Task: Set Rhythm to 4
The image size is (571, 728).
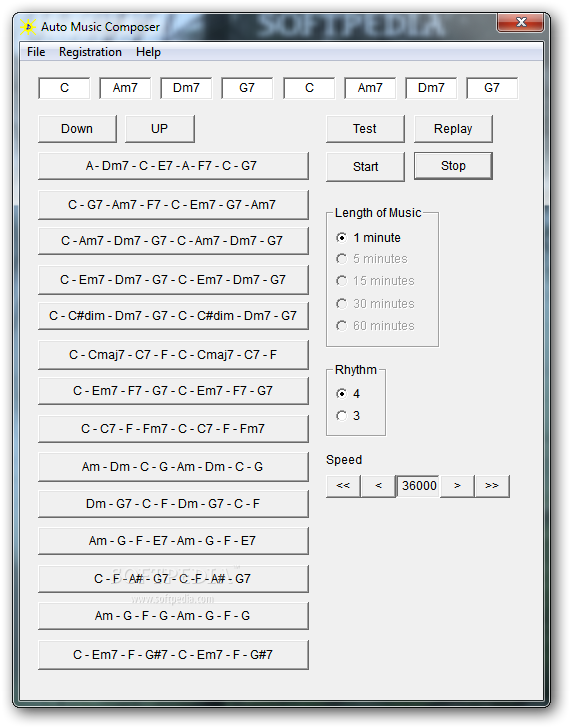Action: [x=348, y=394]
